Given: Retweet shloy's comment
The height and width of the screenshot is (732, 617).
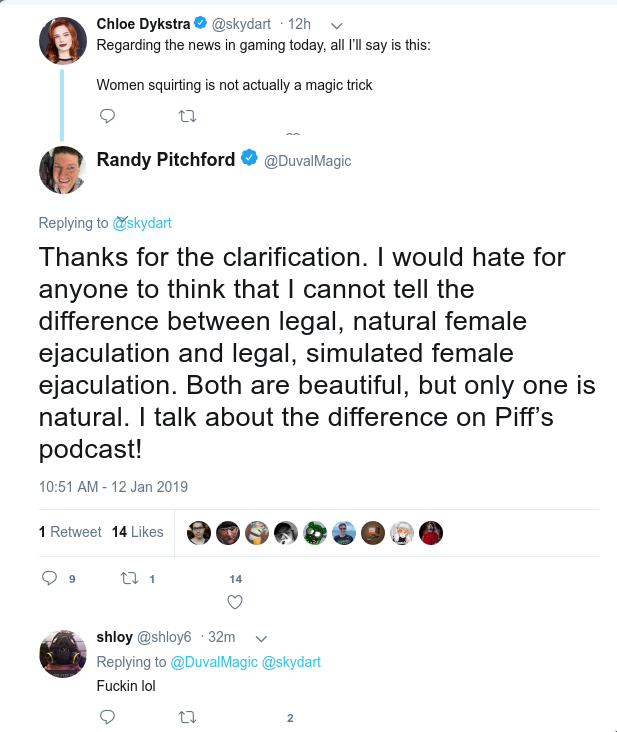Looking at the screenshot, I should 187,717.
